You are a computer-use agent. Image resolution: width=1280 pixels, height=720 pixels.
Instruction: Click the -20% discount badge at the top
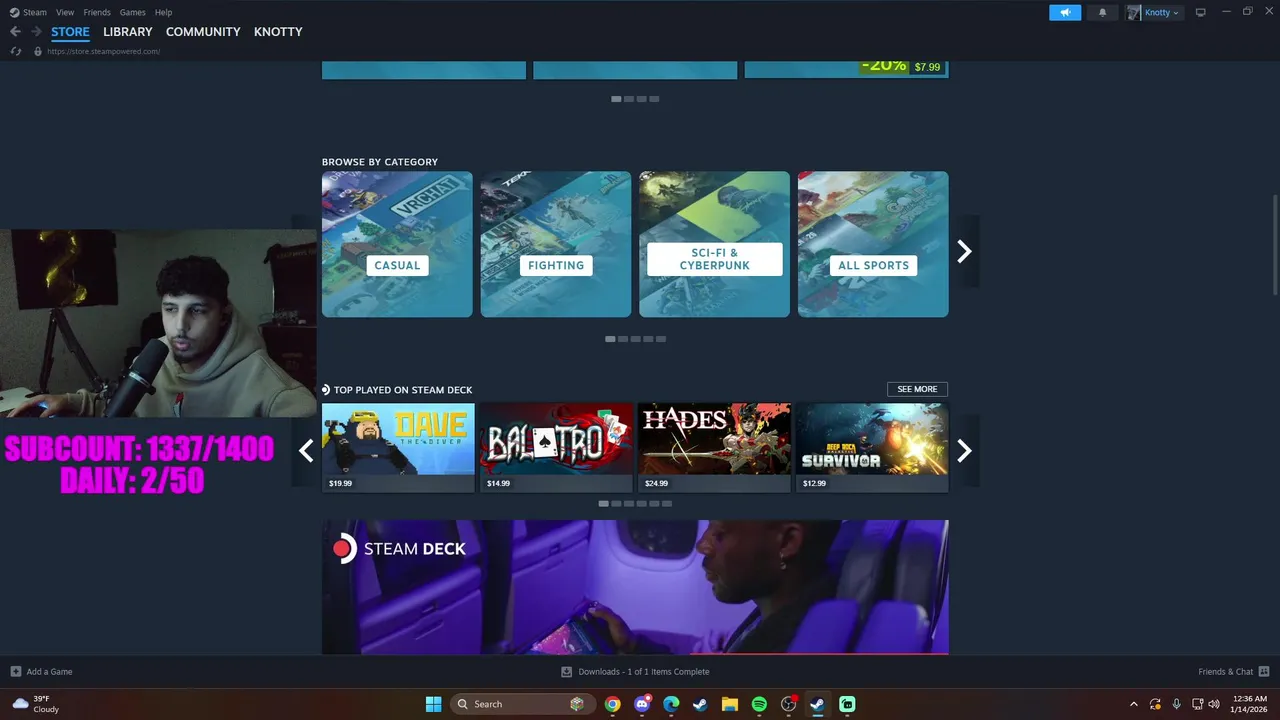click(884, 66)
